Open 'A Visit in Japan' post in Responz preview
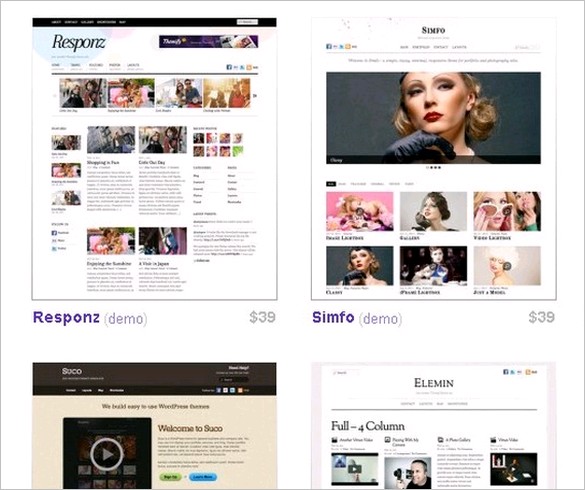 tap(154, 263)
